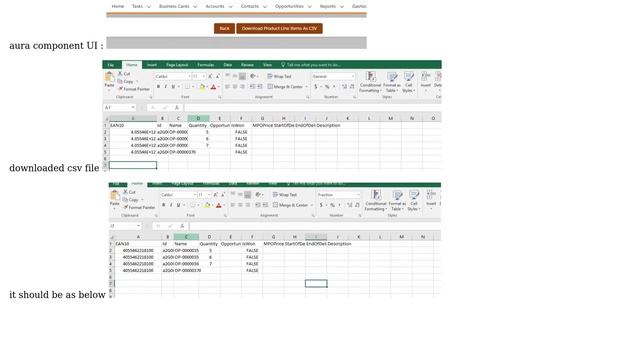The height and width of the screenshot is (360, 640).
Task: Expand the Contacts nav dropdown chevron
Action: point(264,7)
